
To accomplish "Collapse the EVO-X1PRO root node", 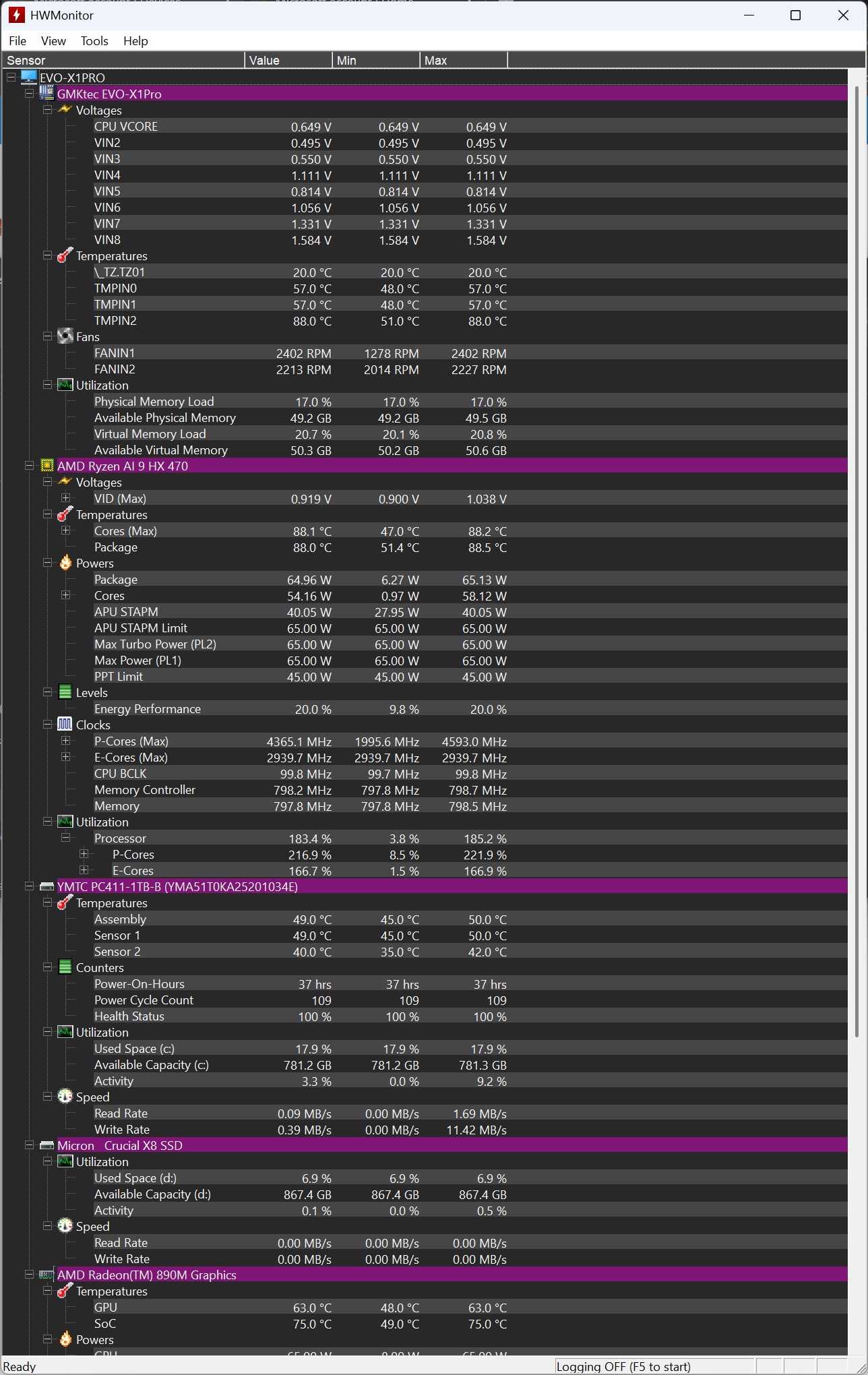I will [11, 77].
